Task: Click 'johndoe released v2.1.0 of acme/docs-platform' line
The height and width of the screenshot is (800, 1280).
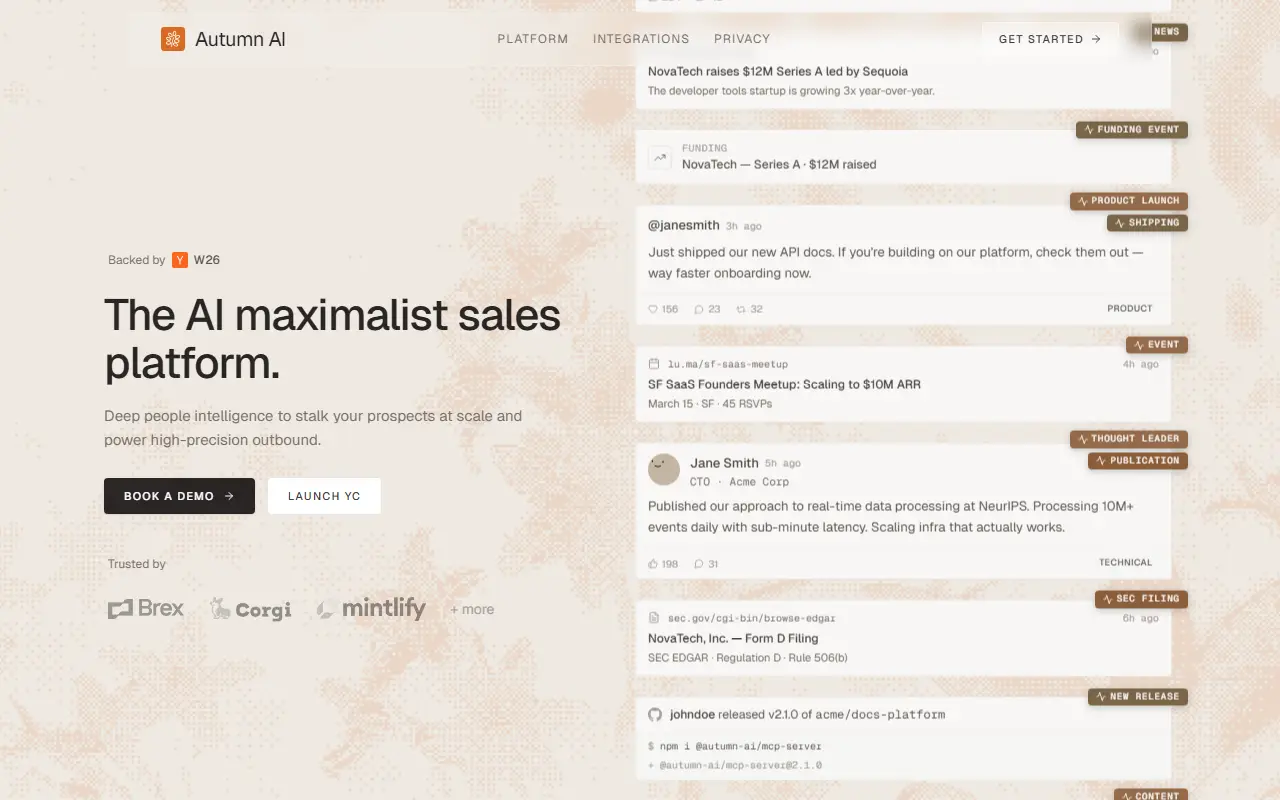Action: point(806,715)
